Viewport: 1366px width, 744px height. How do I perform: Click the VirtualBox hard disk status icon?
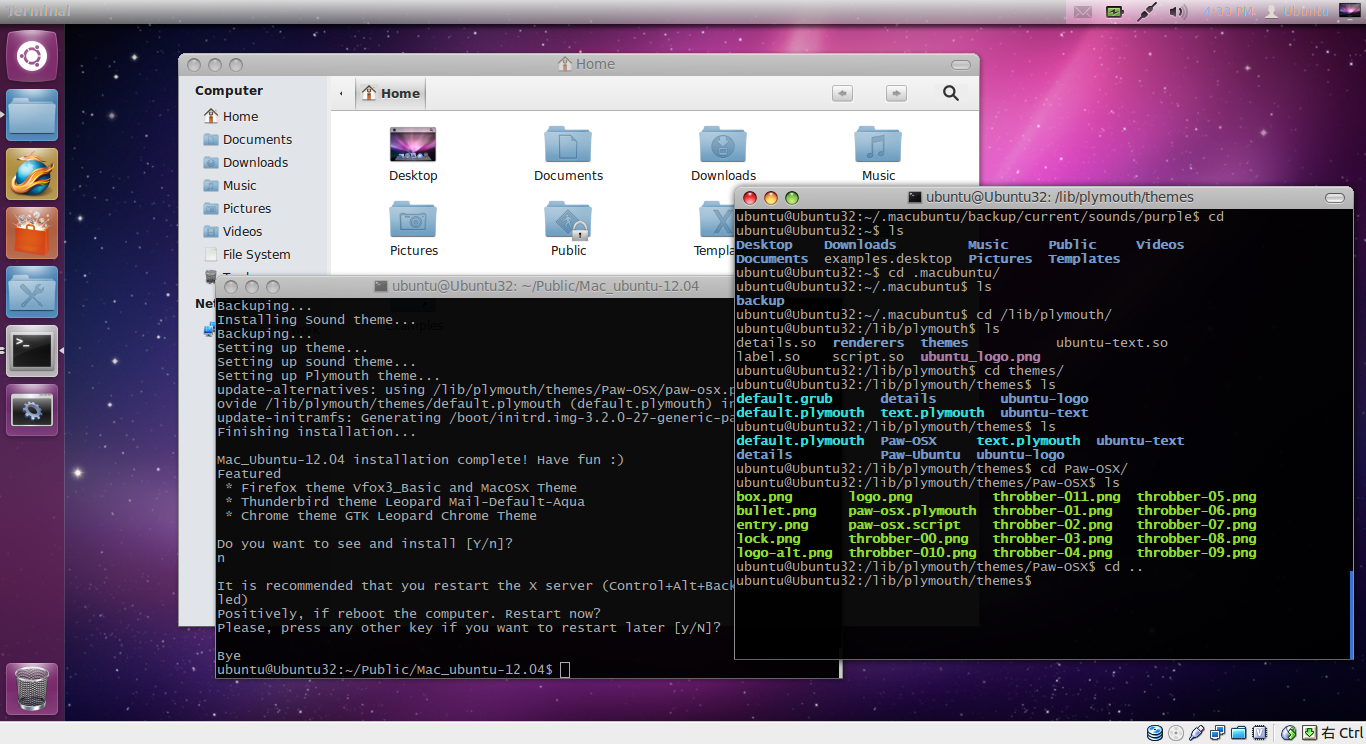(1155, 733)
